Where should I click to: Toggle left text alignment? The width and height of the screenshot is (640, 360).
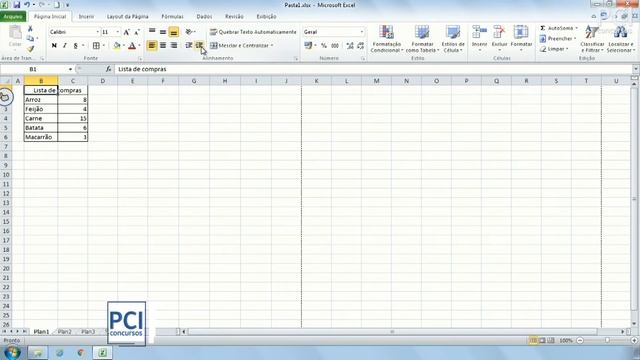click(x=152, y=45)
